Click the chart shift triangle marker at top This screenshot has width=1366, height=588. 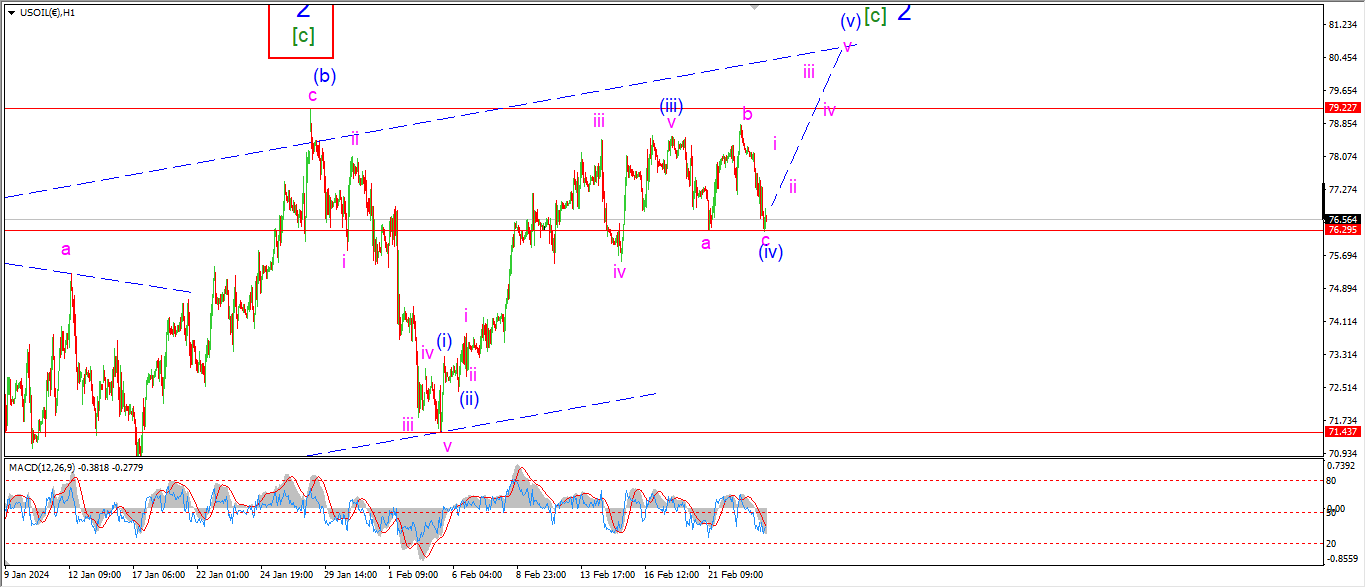point(755,6)
